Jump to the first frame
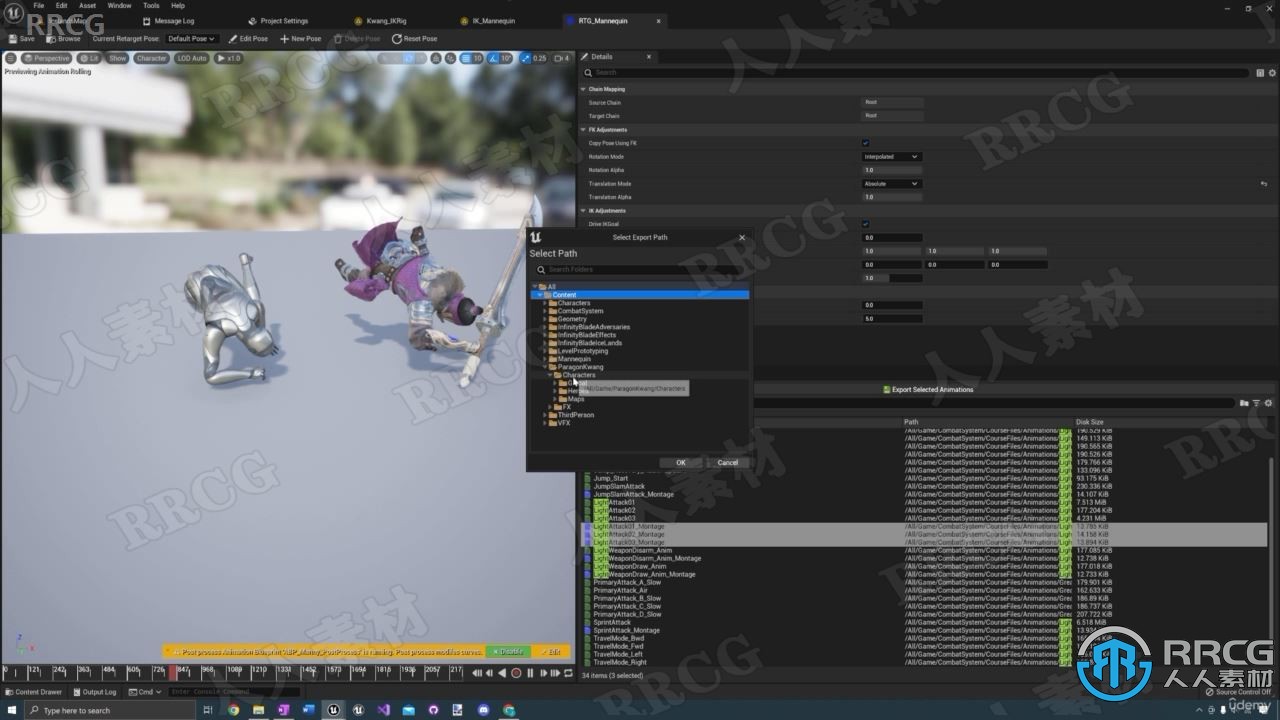The height and width of the screenshot is (720, 1280). [477, 673]
